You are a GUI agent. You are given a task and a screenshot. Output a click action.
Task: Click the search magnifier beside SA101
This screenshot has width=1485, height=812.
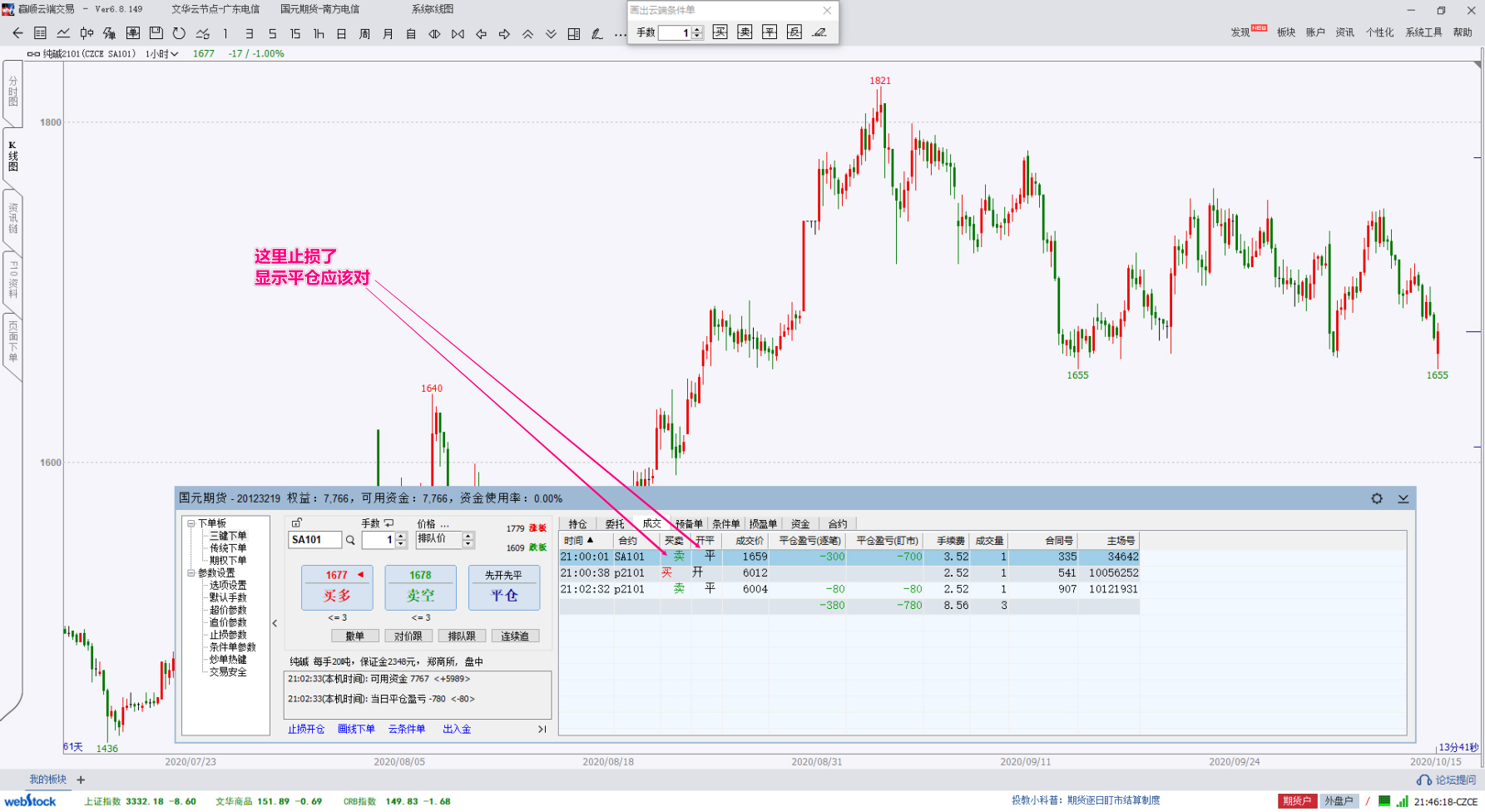[350, 540]
